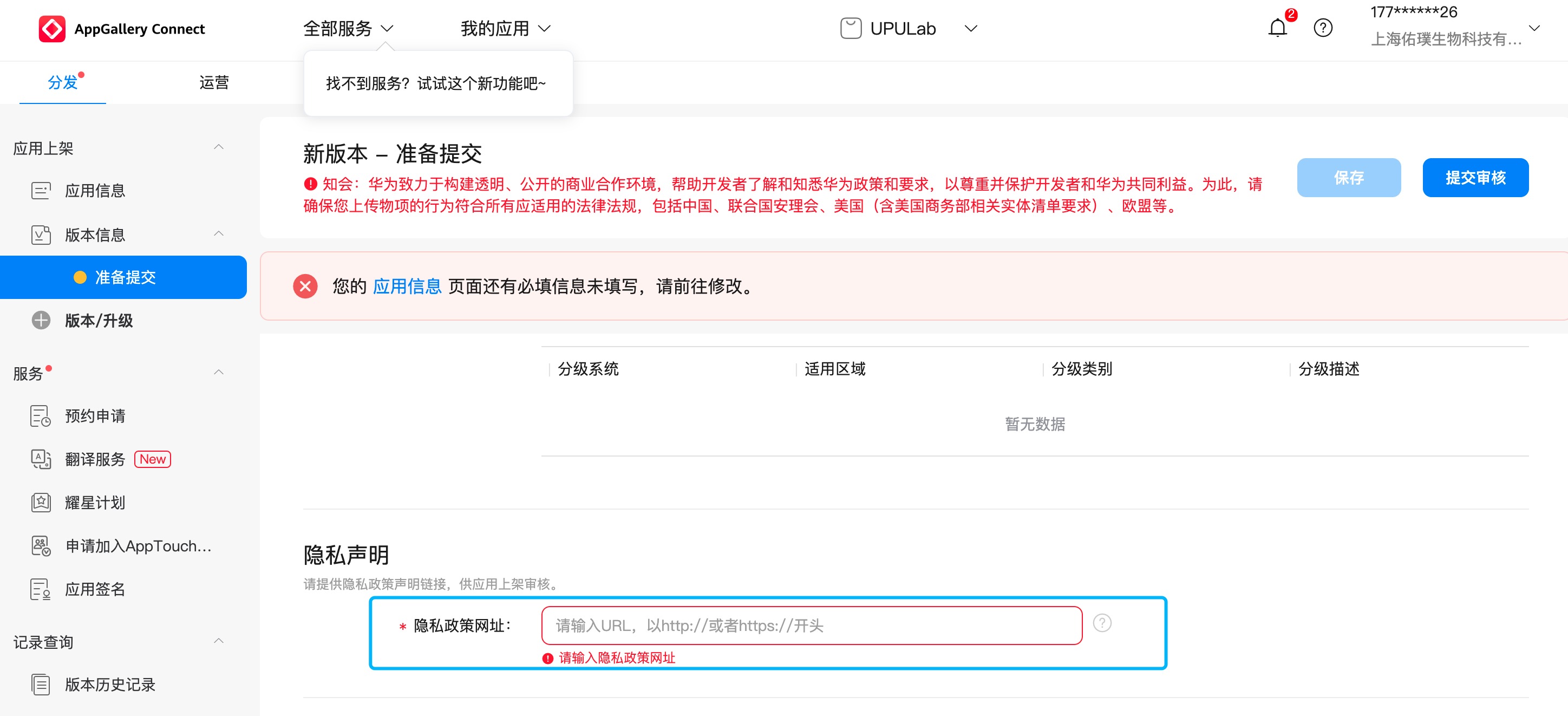Open the 我的应用 dropdown menu
The height and width of the screenshot is (716, 1568).
(505, 29)
